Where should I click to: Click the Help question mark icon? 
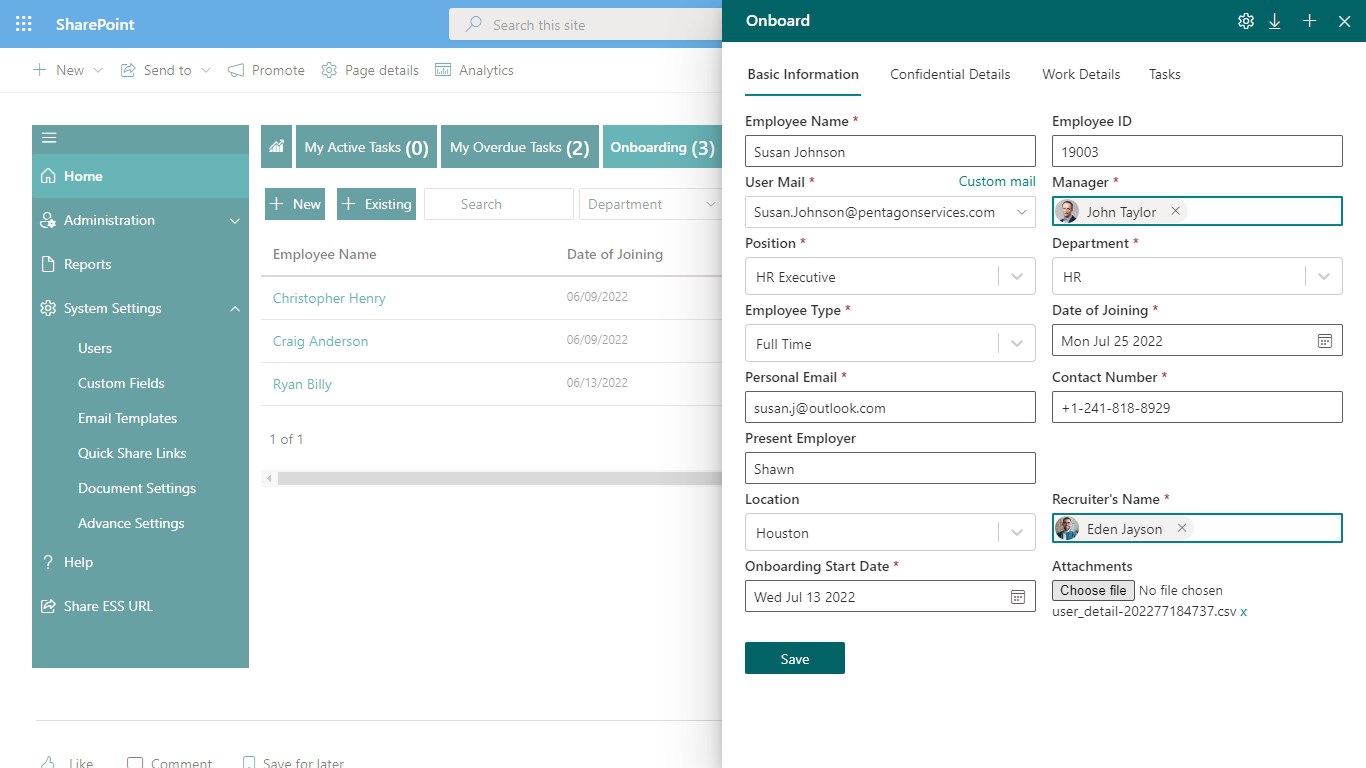click(x=48, y=562)
